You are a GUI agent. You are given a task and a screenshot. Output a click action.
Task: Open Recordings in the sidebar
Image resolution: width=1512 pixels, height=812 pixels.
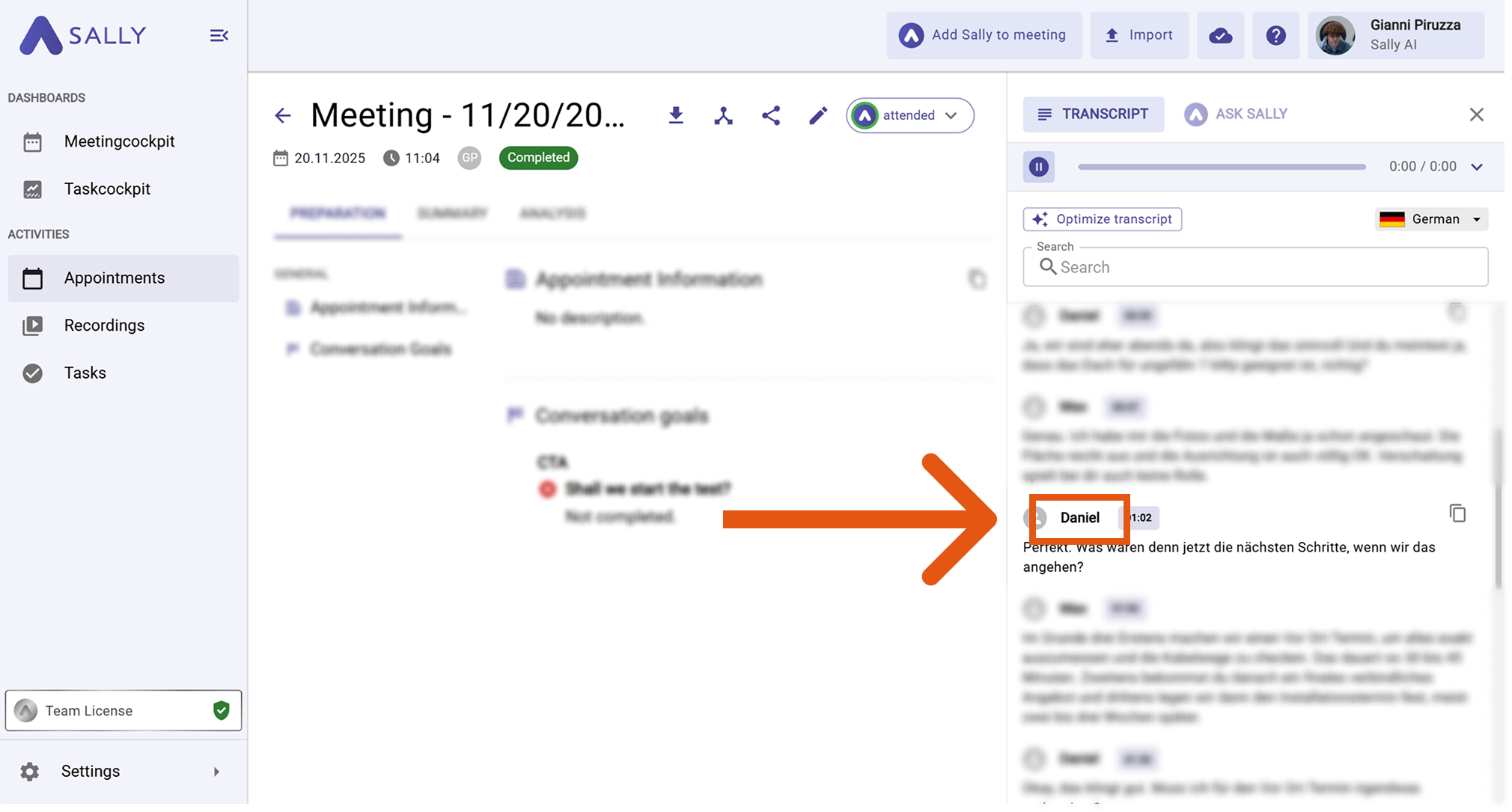pyautogui.click(x=104, y=326)
